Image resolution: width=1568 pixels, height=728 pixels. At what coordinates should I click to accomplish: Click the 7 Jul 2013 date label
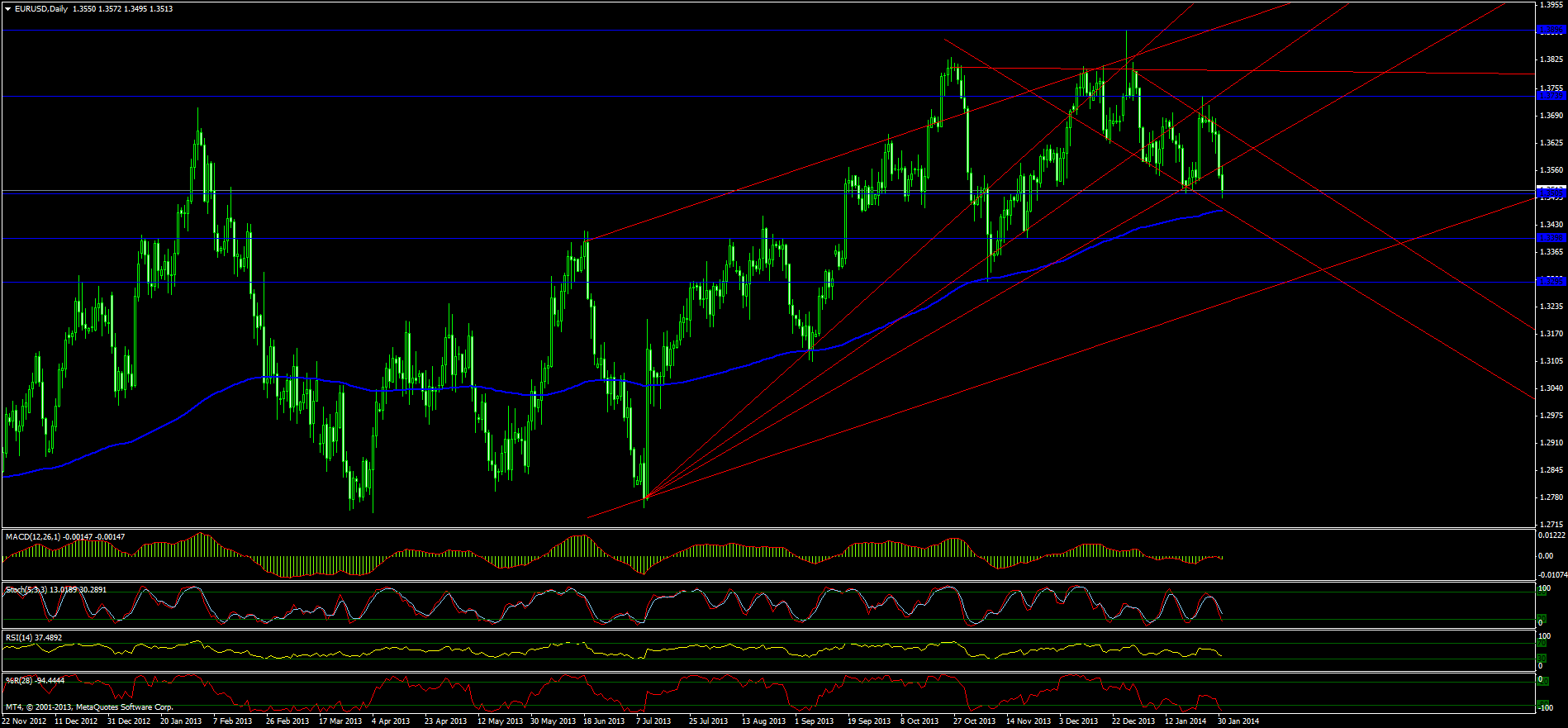point(653,721)
